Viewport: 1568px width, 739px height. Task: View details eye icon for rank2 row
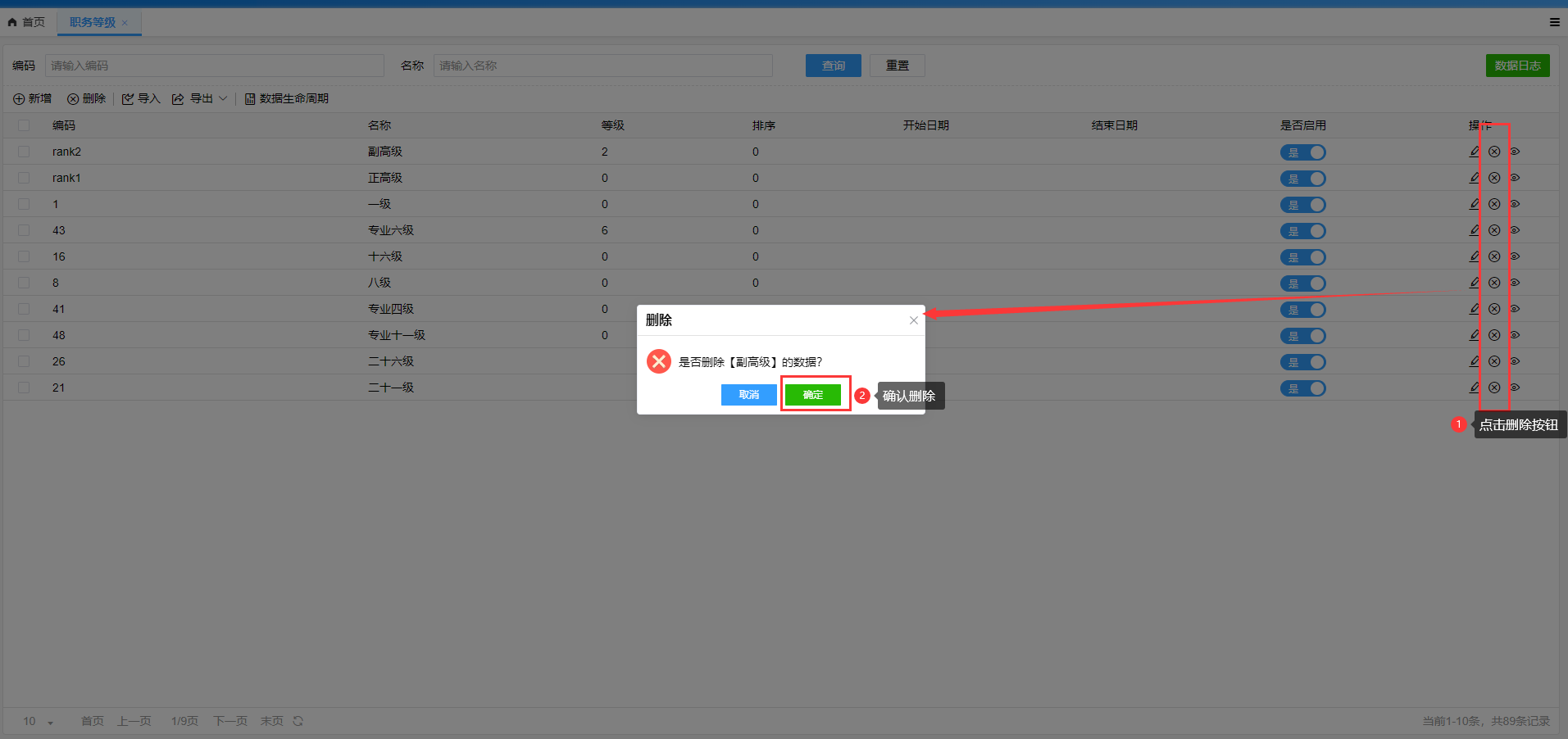pyautogui.click(x=1515, y=152)
